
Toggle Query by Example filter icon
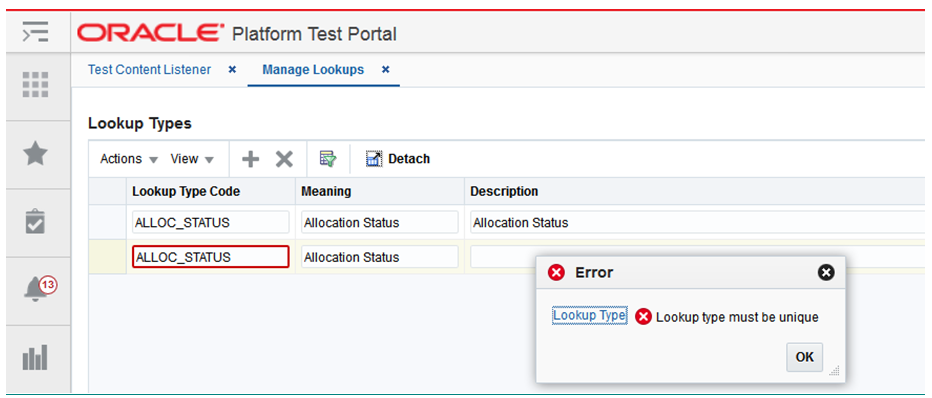[328, 159]
